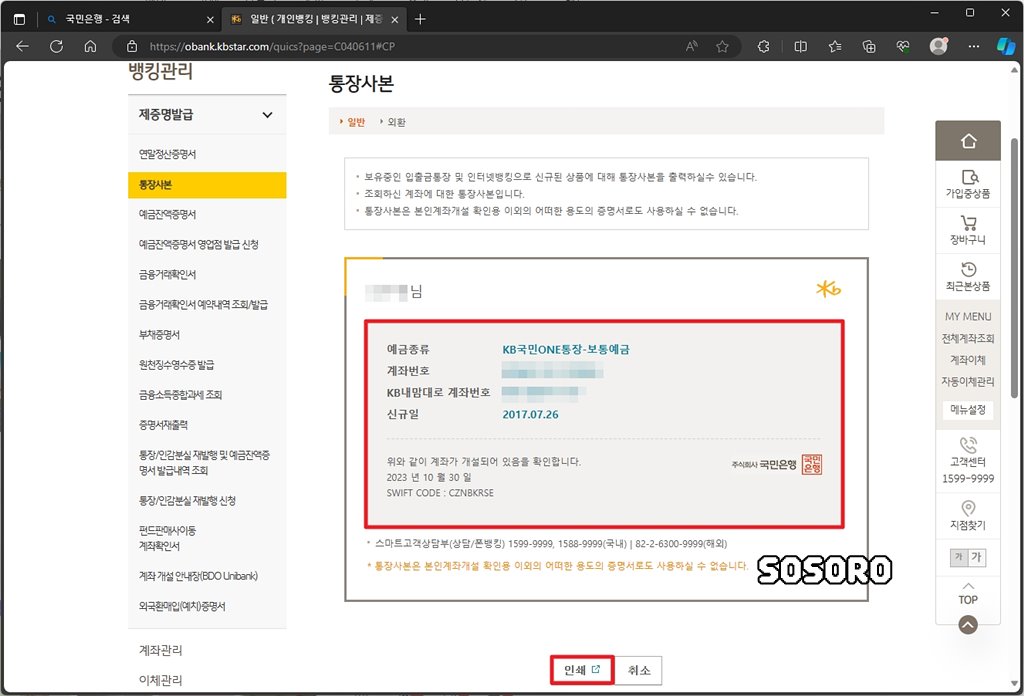View site information lock icon
The height and width of the screenshot is (696, 1024).
(x=132, y=46)
